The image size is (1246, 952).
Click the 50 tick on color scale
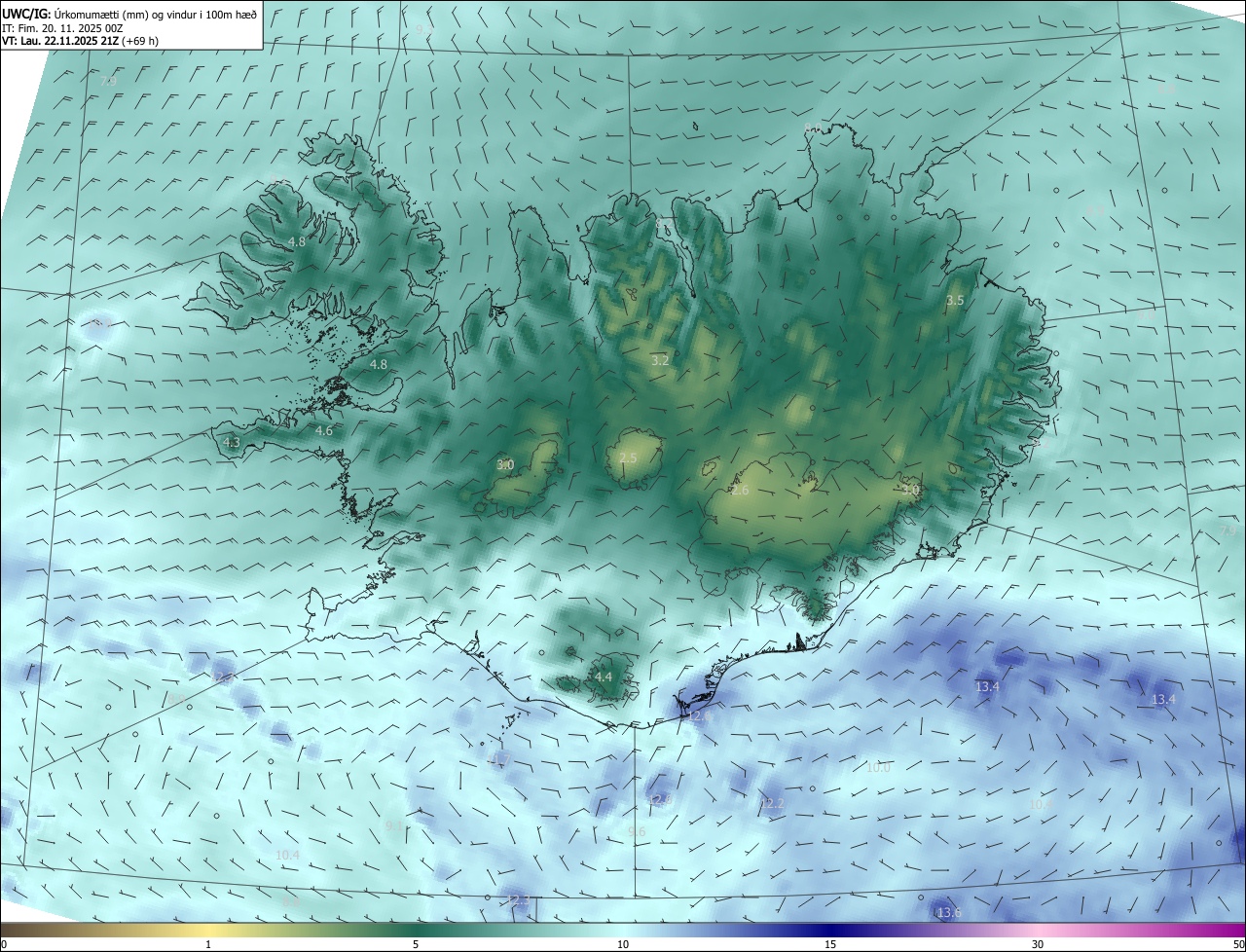1238,944
